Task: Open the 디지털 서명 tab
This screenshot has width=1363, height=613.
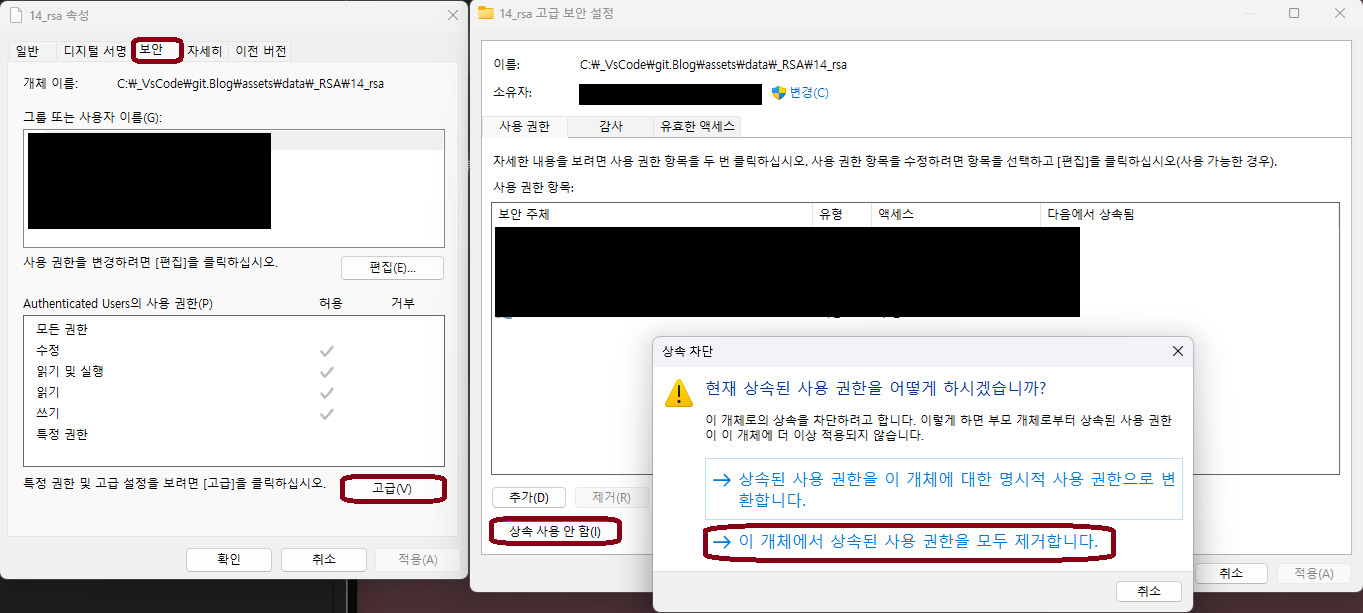Action: click(95, 51)
